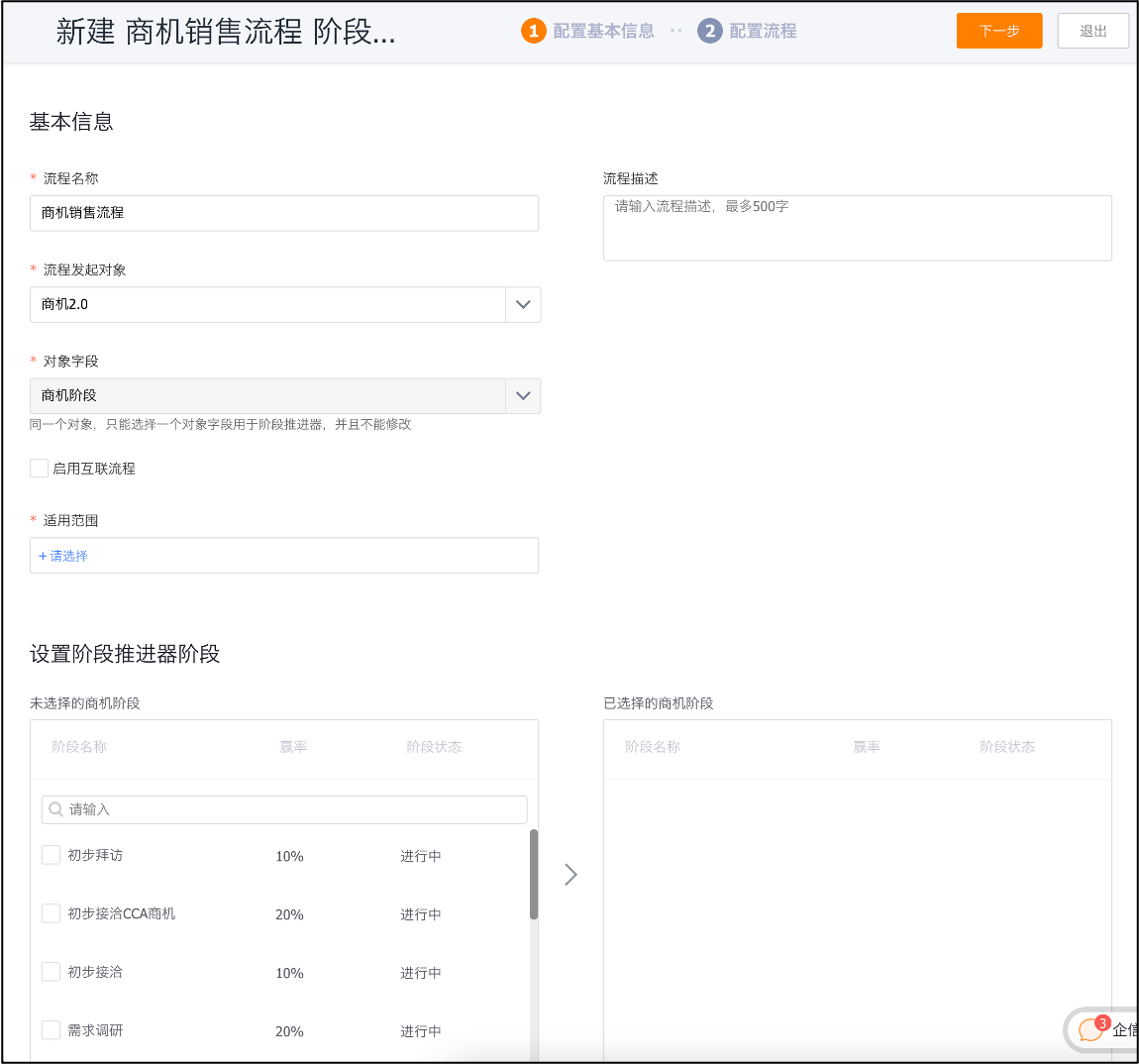Click step 2 circle 配置流程
The width and height of the screenshot is (1139, 1064).
point(710,31)
